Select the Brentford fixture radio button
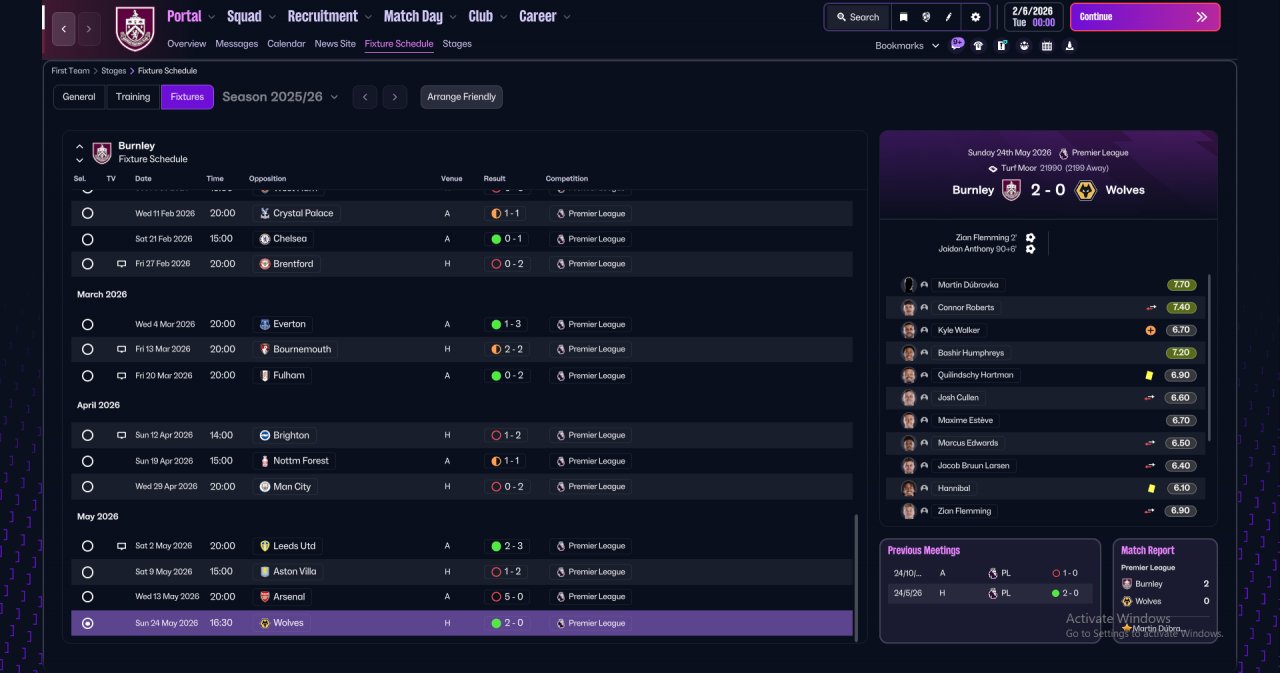 (87, 264)
